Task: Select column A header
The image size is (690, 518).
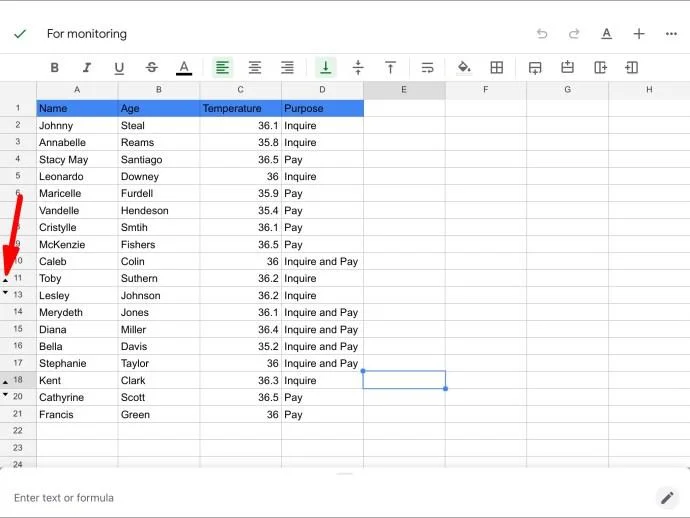Action: (x=77, y=90)
